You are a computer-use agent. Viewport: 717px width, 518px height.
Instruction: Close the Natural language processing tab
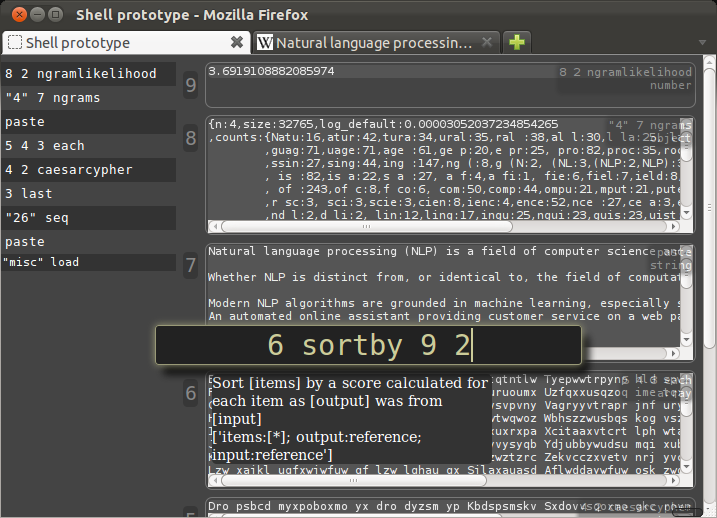click(487, 43)
